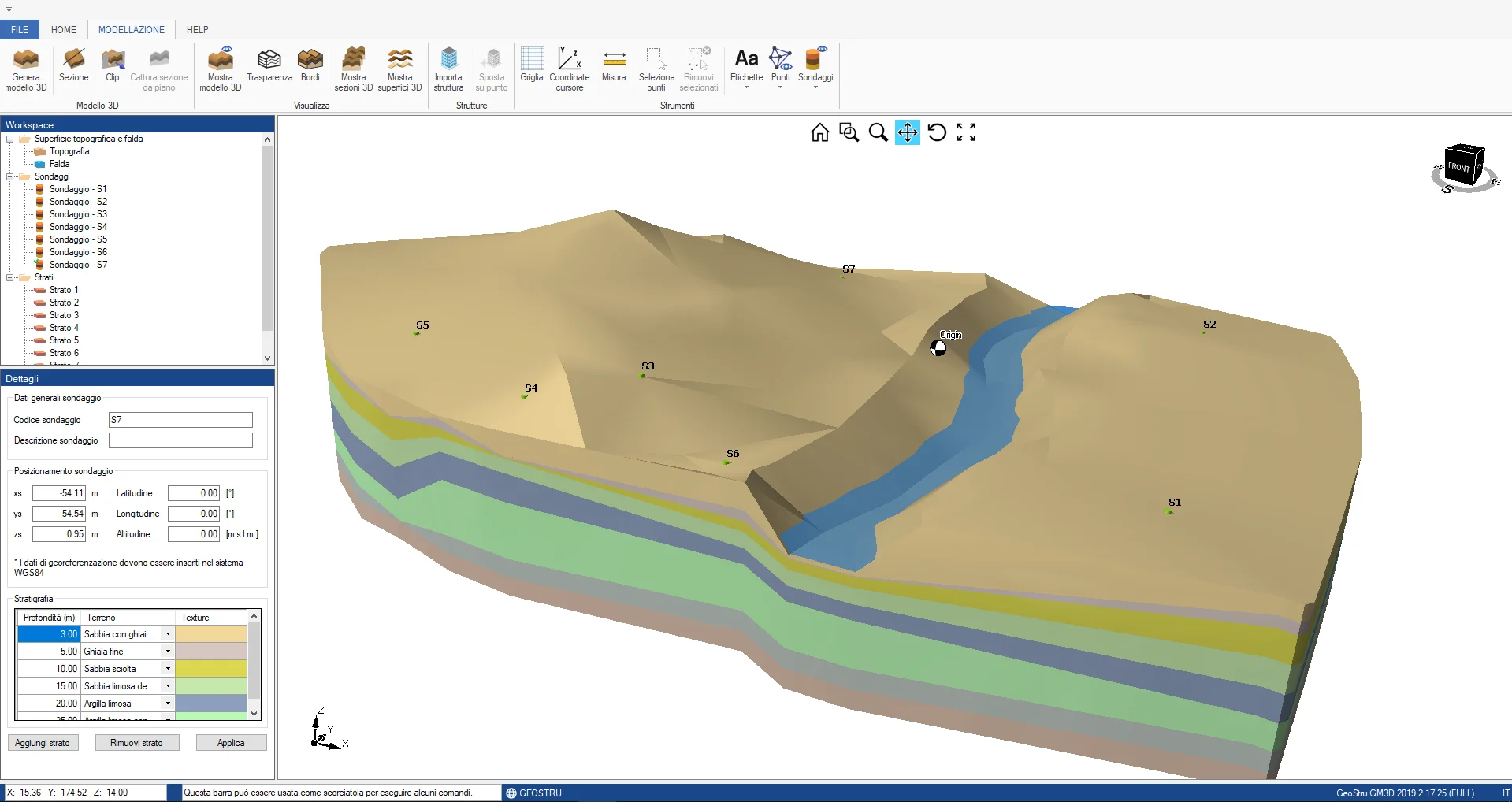Viewport: 1512px width, 802px height.
Task: Click the home view icon
Action: (820, 132)
